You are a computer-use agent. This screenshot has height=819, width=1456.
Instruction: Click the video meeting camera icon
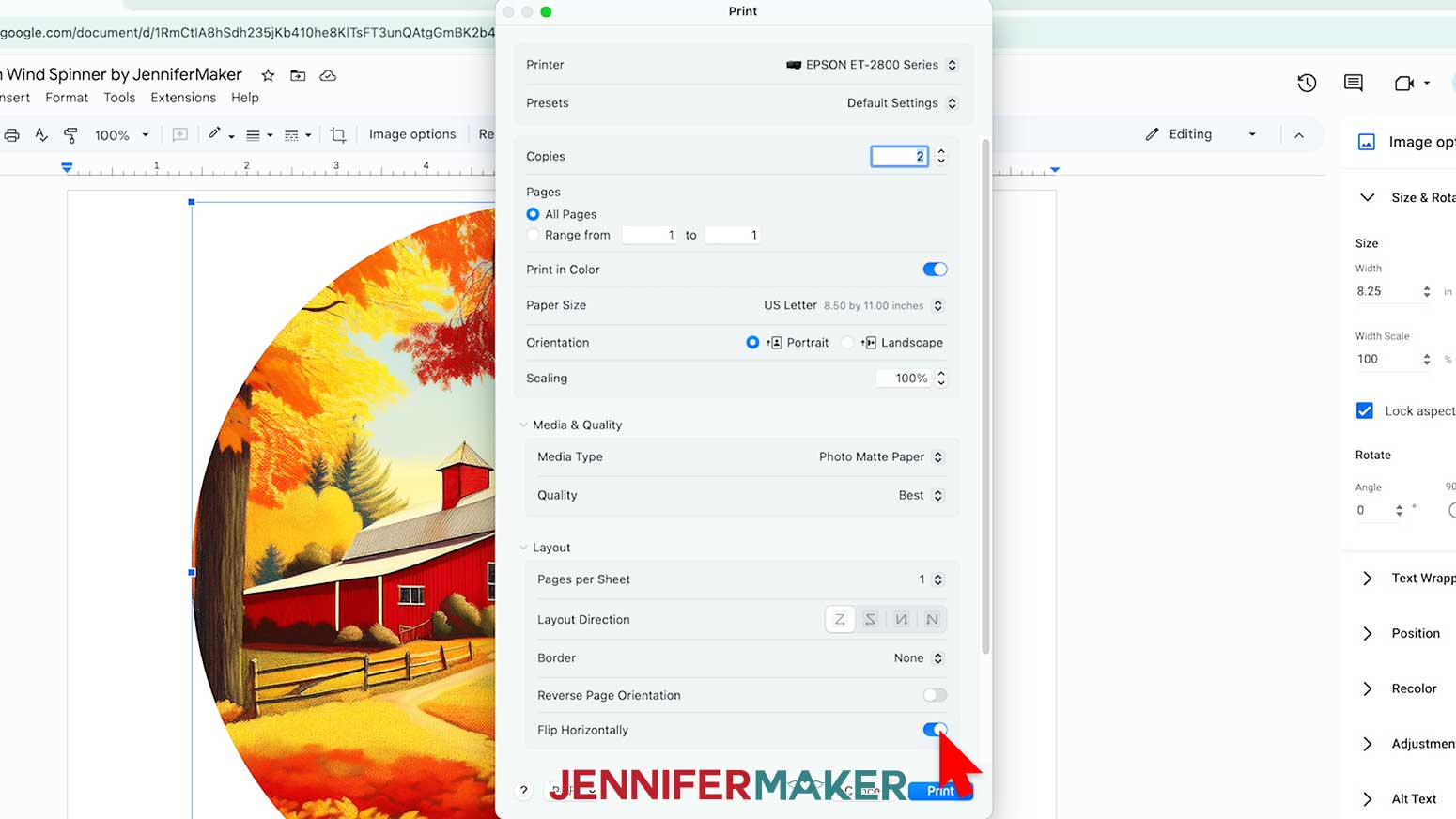click(1405, 83)
